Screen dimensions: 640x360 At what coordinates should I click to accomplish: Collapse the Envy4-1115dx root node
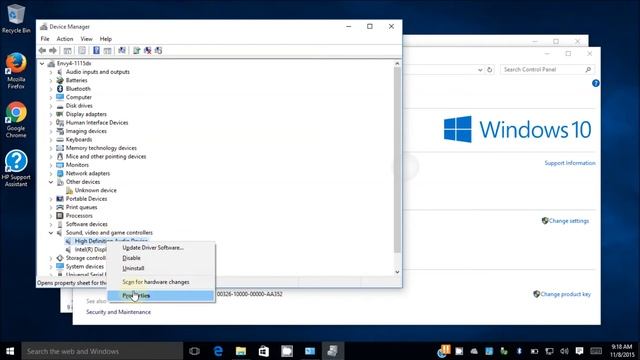(42, 64)
